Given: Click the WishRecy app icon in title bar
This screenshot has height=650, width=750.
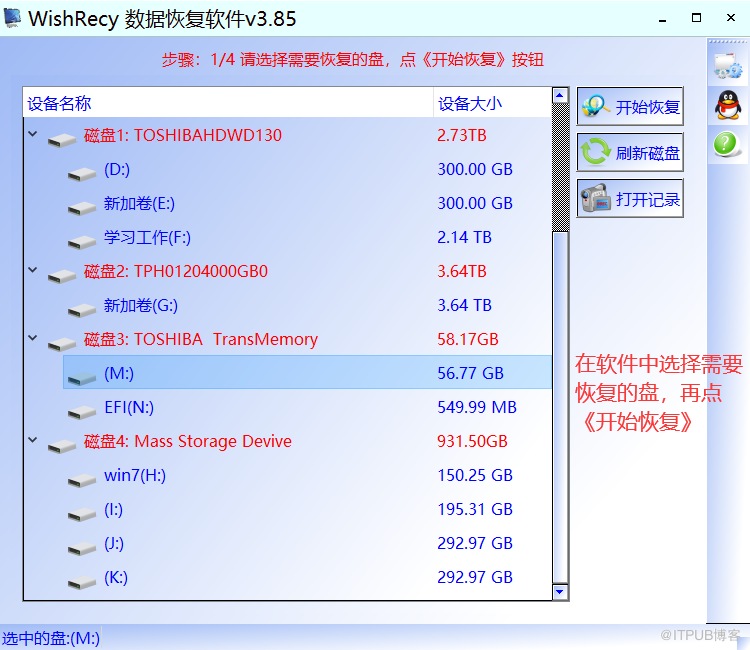Looking at the screenshot, I should point(12,18).
